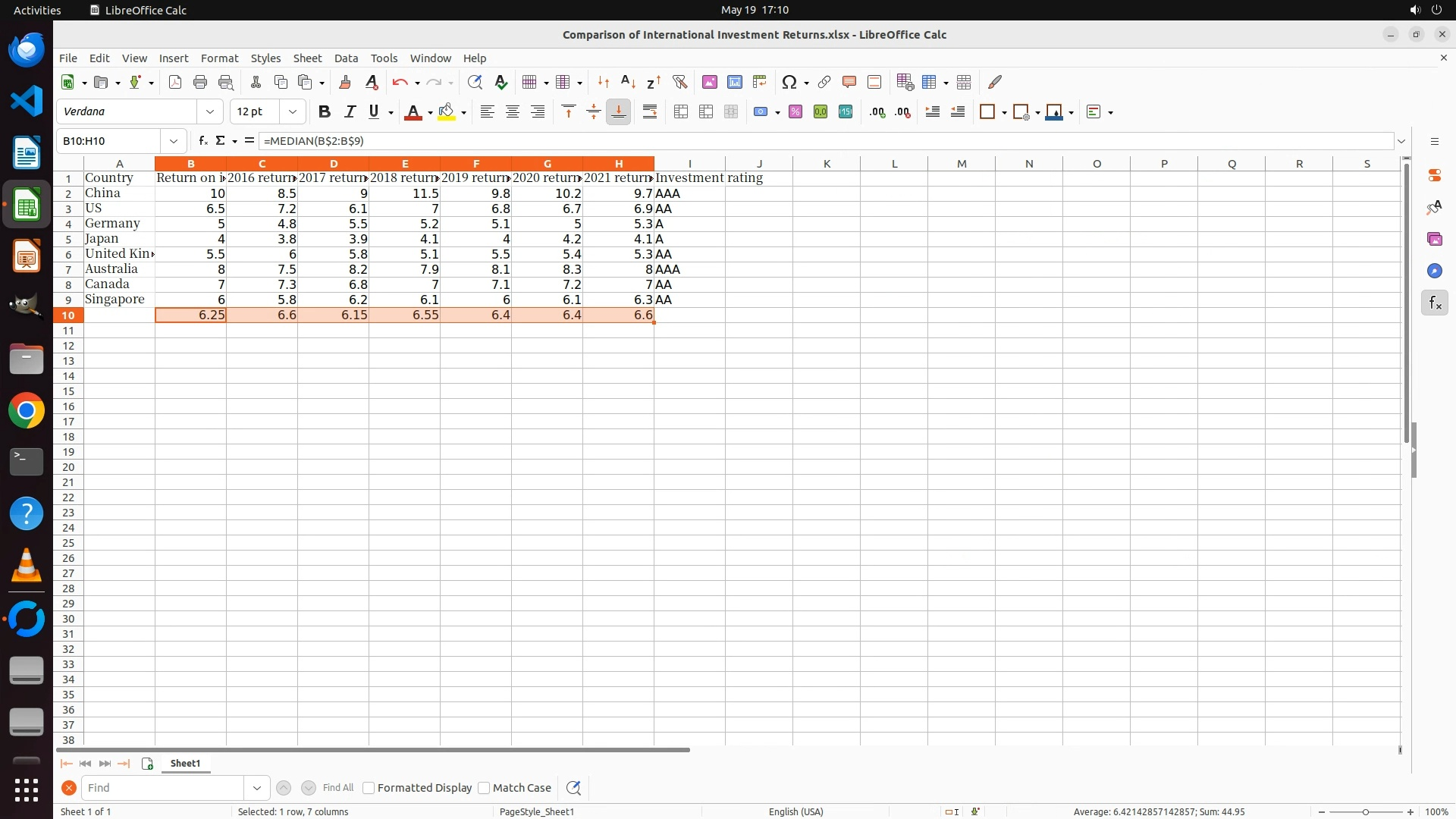The width and height of the screenshot is (1456, 819).
Task: Apply the yellow background color swatch
Action: (447, 112)
